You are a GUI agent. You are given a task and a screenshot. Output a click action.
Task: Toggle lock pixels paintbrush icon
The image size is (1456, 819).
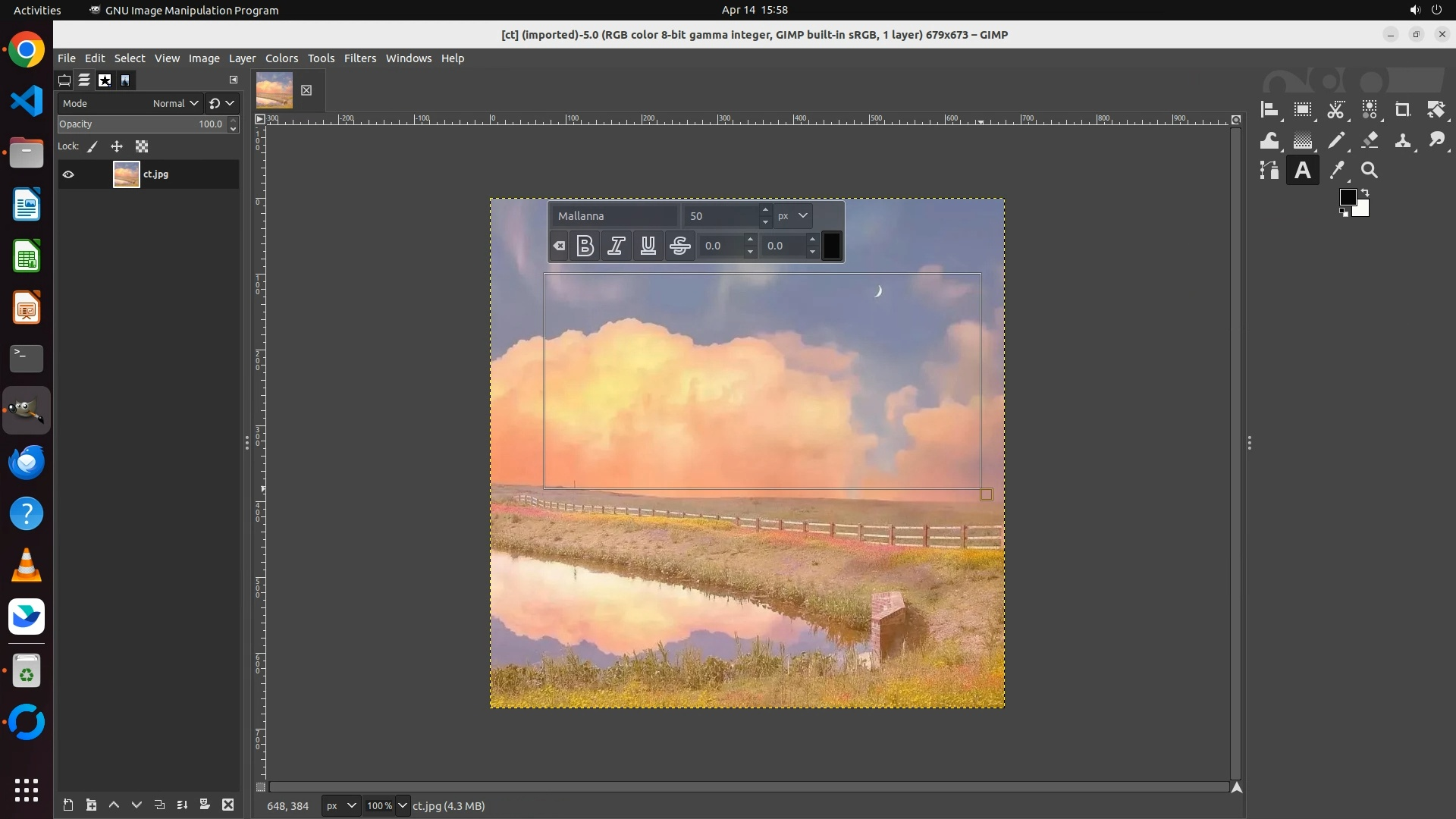point(93,146)
